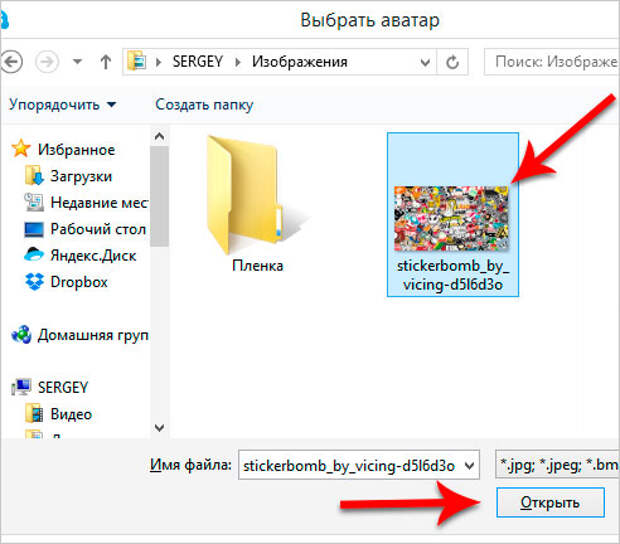Click the Видео folder icon

tap(34, 414)
